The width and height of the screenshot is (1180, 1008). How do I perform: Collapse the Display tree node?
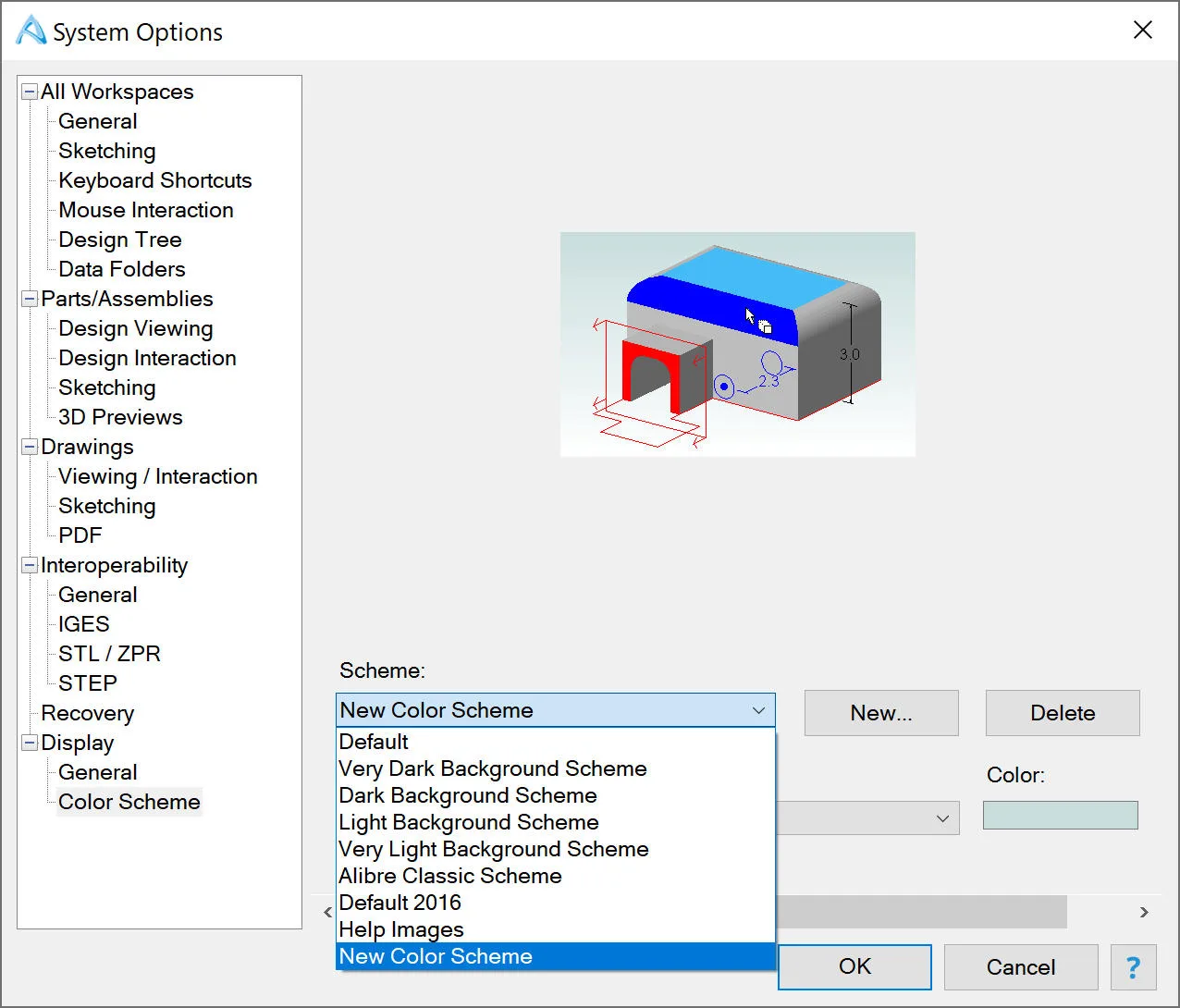click(30, 743)
